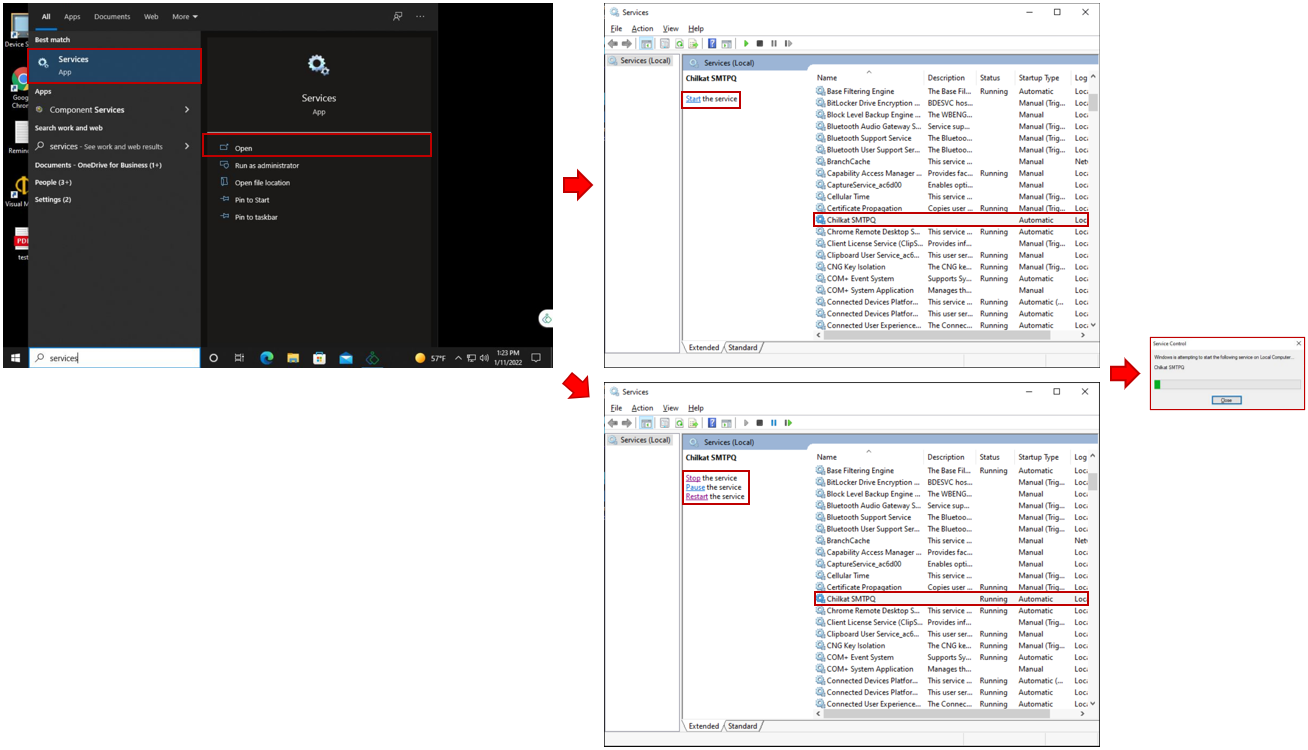1308x750 pixels.
Task: Switch to the Apps search tab
Action: [72, 17]
